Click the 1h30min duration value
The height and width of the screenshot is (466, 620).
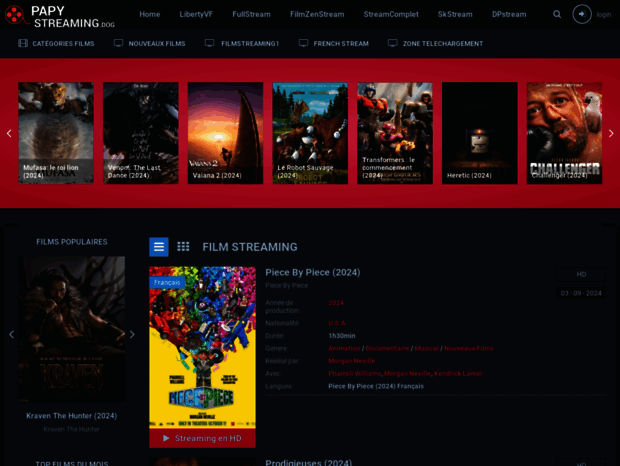(x=342, y=336)
